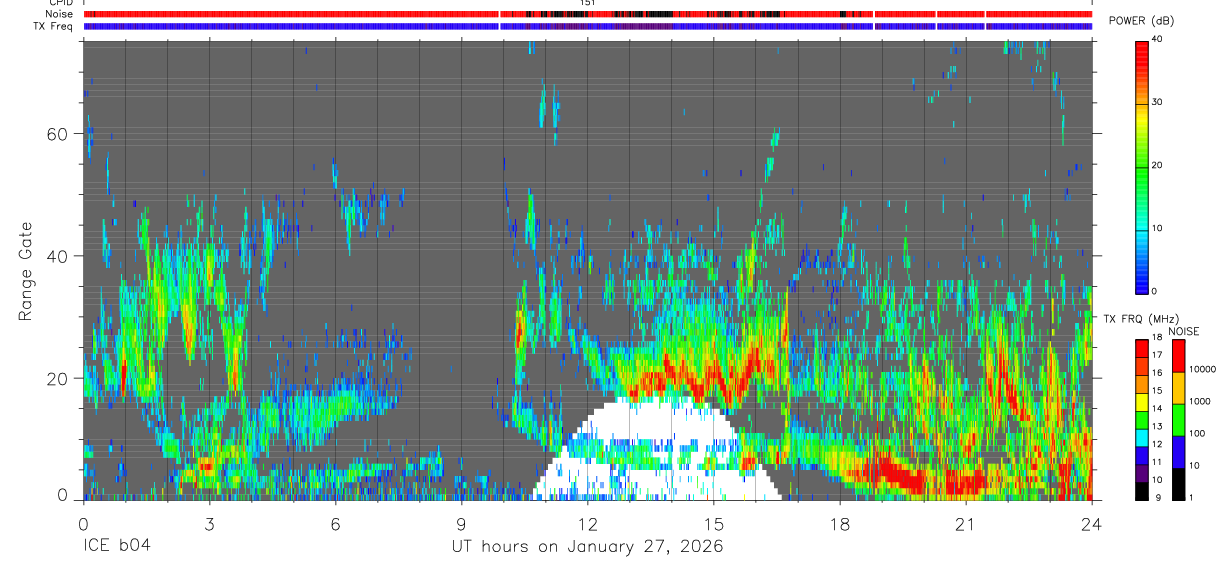This screenshot has height=567, width=1228.
Task: Click the POWER (dB) legend title
Action: (x=1141, y=21)
